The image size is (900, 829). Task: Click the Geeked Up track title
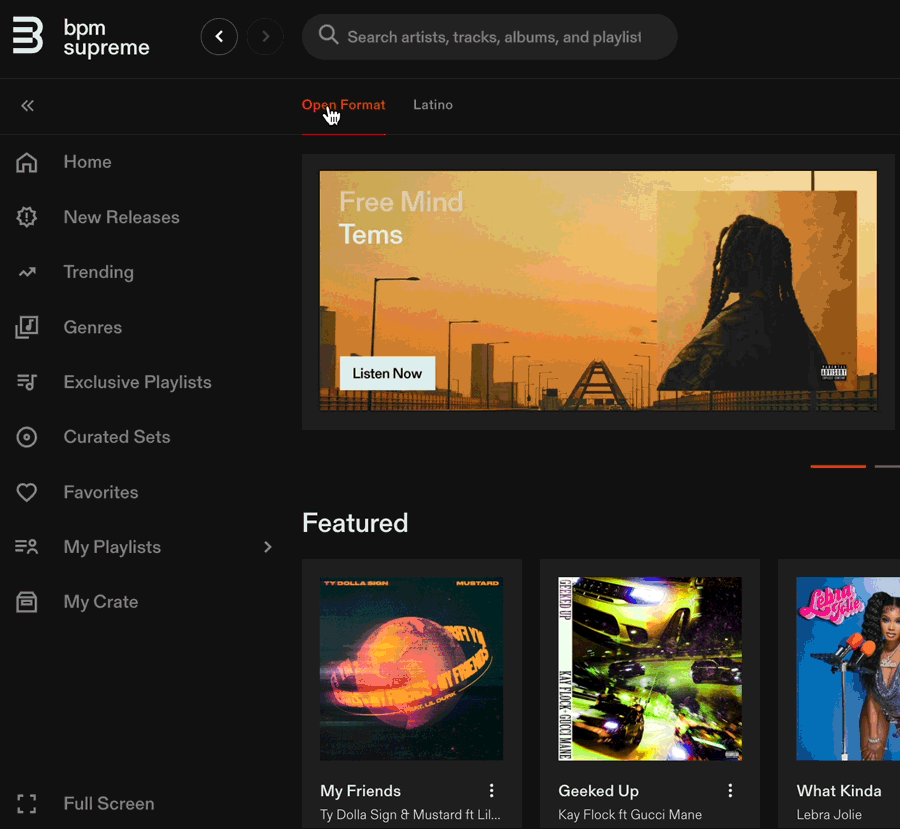point(599,791)
